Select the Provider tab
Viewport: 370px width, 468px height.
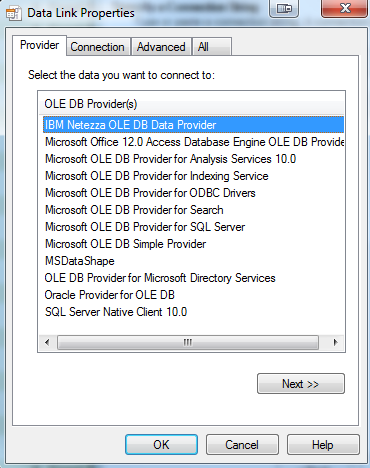click(40, 45)
